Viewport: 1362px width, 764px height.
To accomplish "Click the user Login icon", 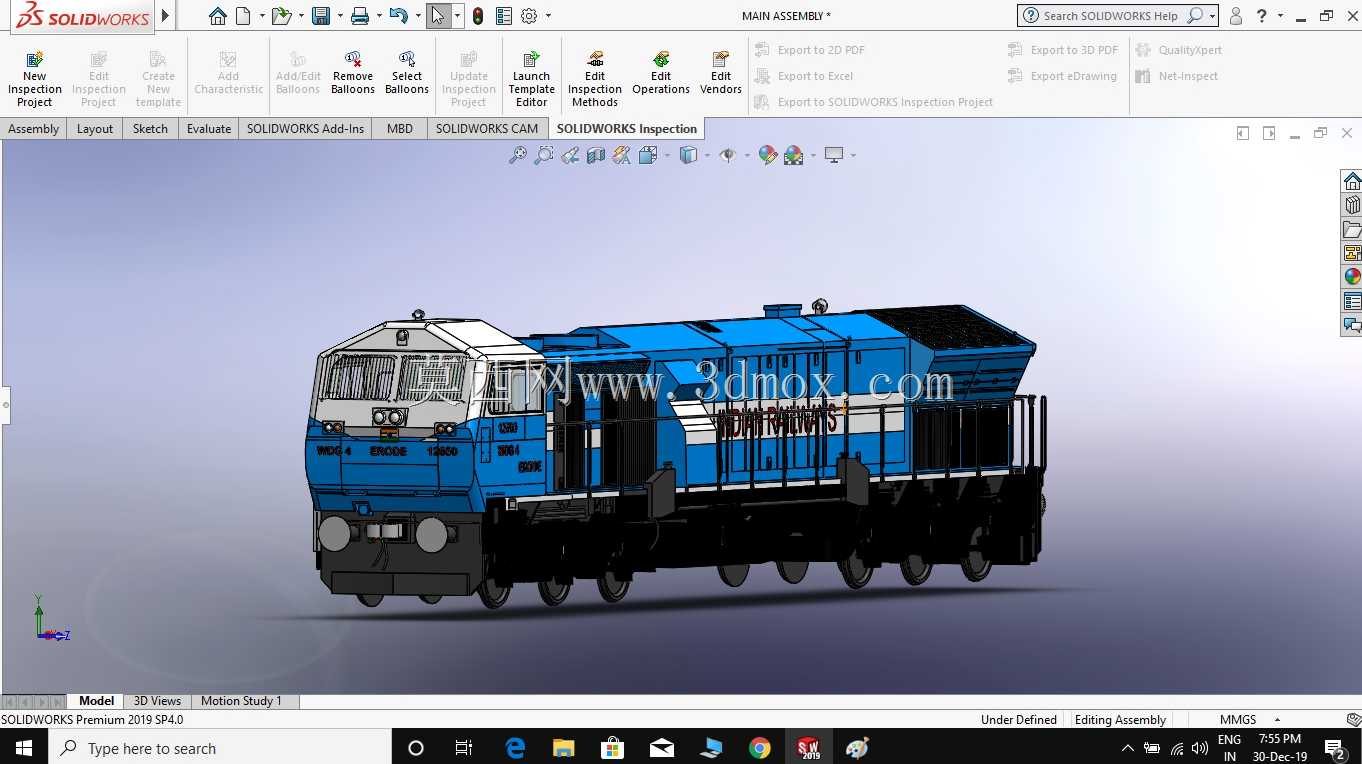I will pos(1236,16).
